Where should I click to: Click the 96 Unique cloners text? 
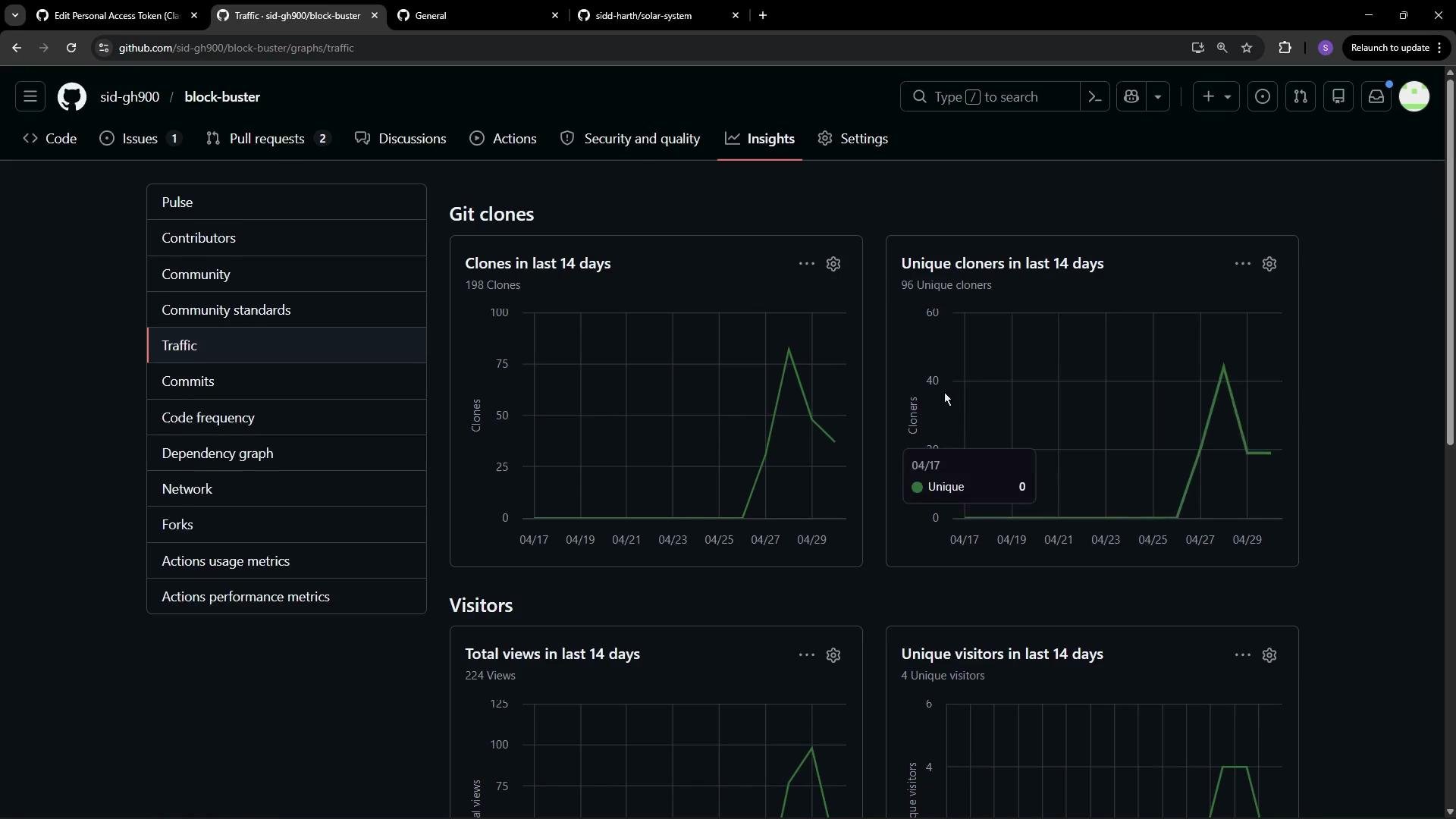tap(946, 285)
